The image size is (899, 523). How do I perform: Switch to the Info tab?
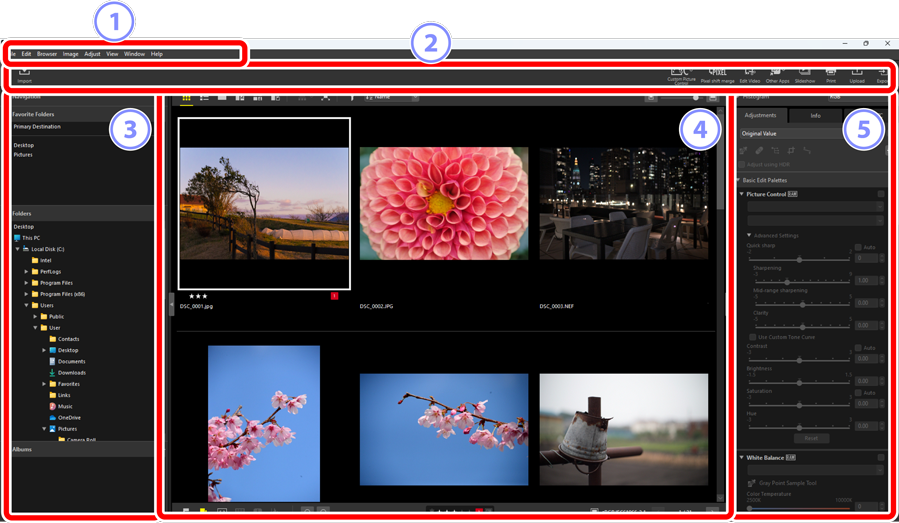[815, 116]
